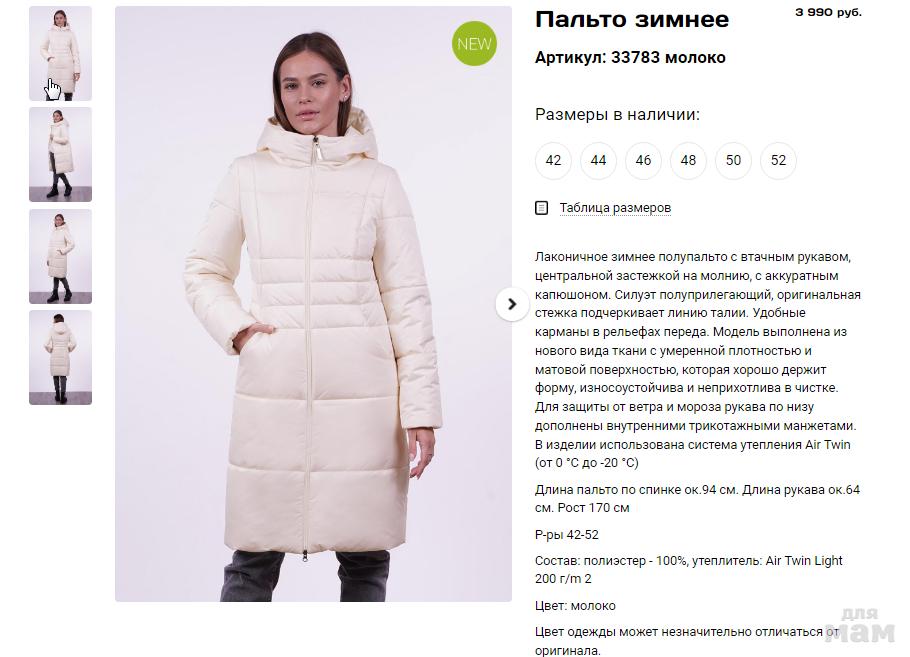Screen dimensions: 910x657
Task: Click the main coat product photo
Action: 313,304
